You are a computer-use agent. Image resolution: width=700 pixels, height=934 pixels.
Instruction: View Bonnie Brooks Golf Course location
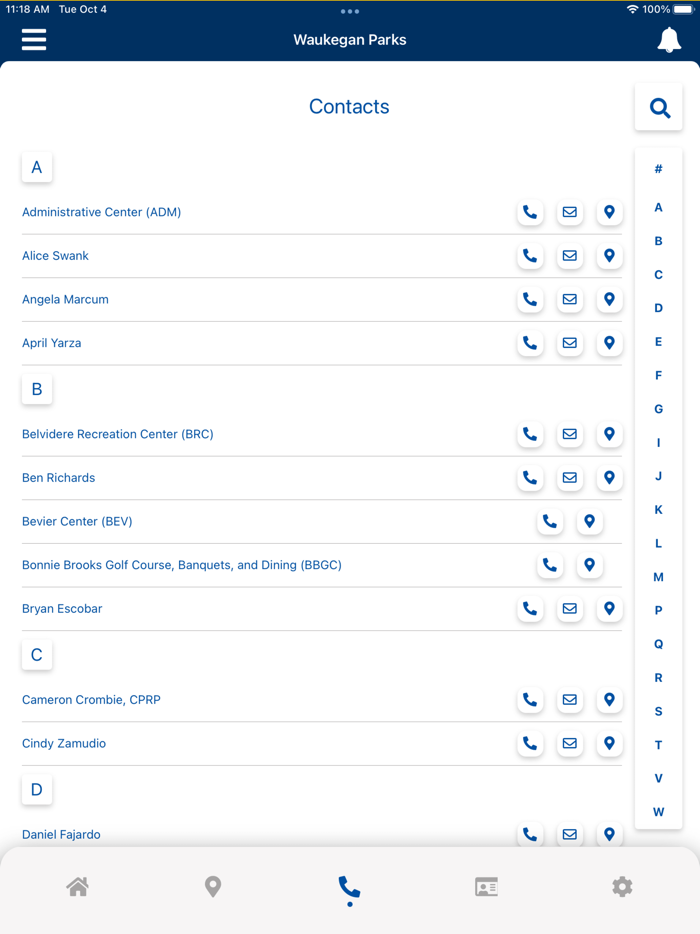(590, 565)
